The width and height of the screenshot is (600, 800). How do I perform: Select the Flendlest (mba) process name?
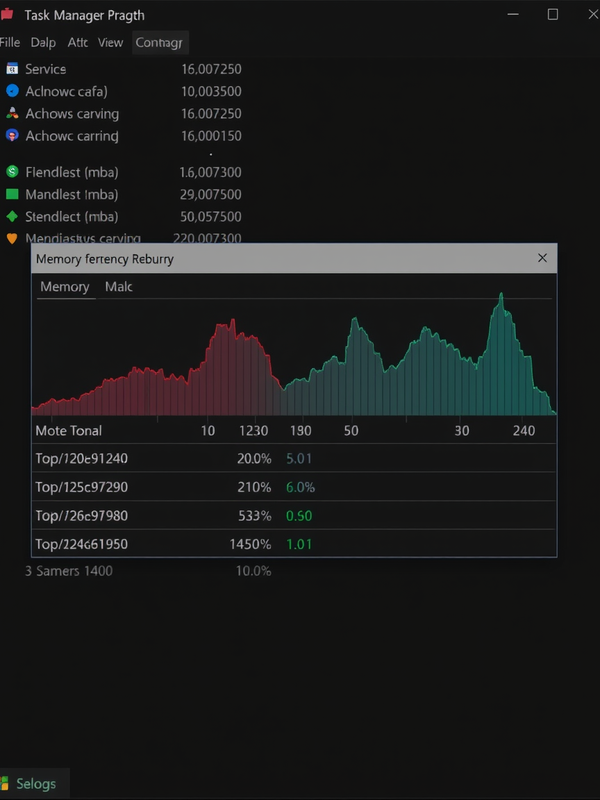pyautogui.click(x=72, y=172)
